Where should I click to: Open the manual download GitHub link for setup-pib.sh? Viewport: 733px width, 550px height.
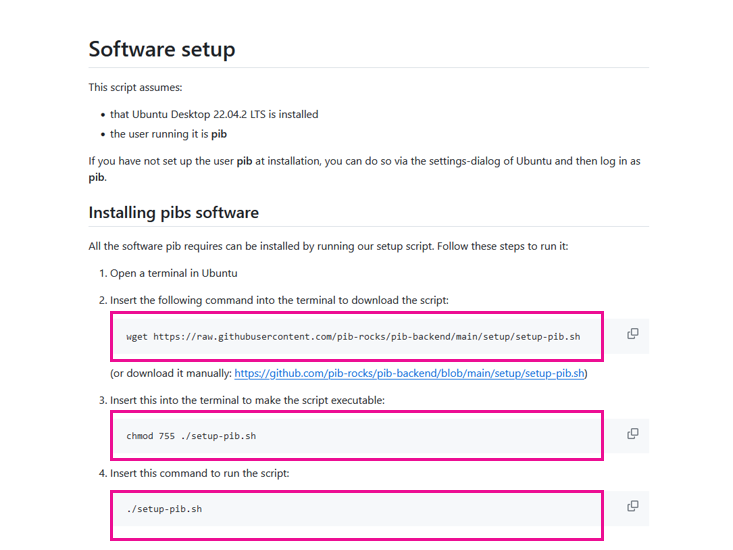pos(410,373)
